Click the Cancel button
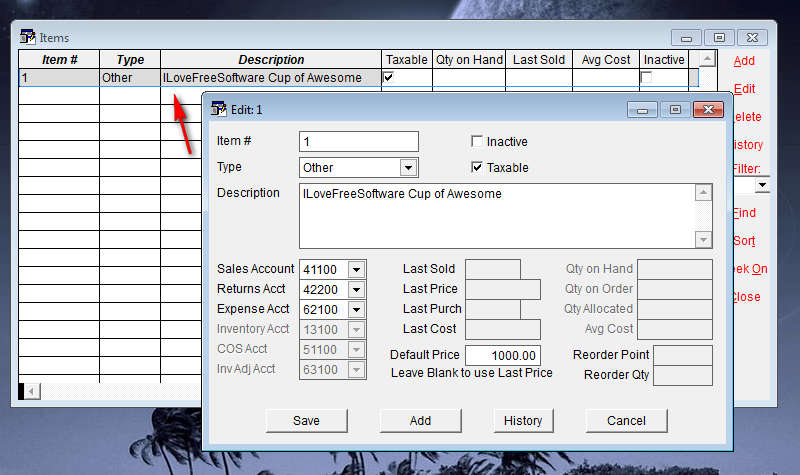This screenshot has height=475, width=800. click(x=626, y=420)
